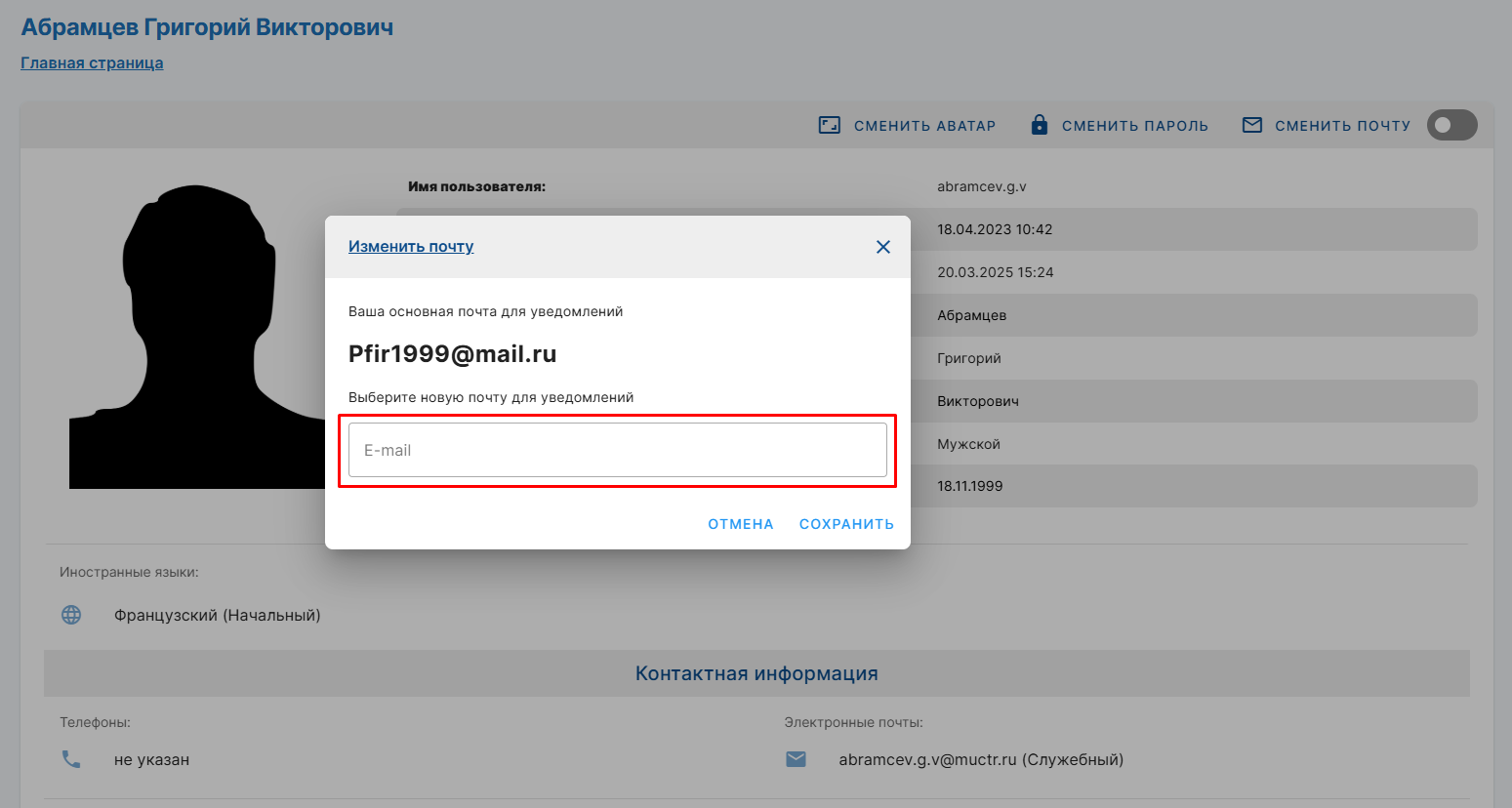Click the lock icon for password change
The width and height of the screenshot is (1512, 808).
click(x=1040, y=125)
